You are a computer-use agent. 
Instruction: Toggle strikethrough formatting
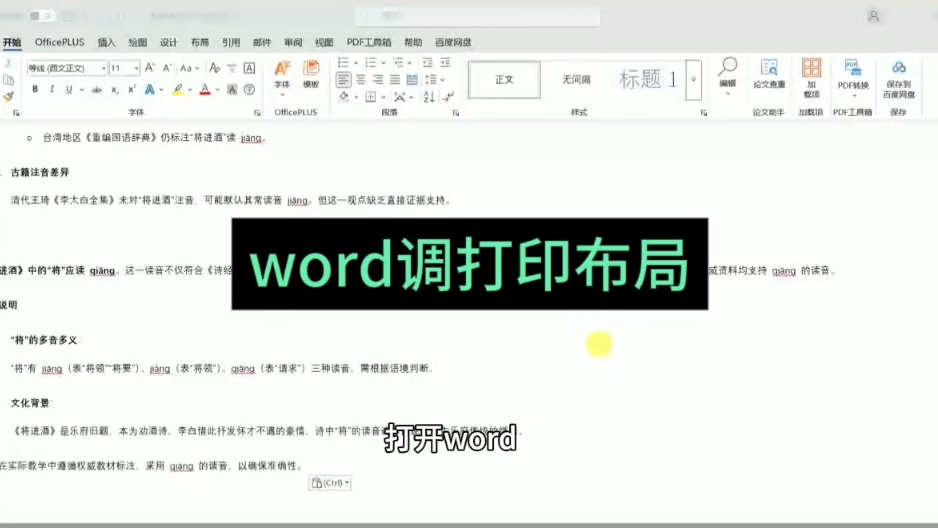tap(96, 90)
